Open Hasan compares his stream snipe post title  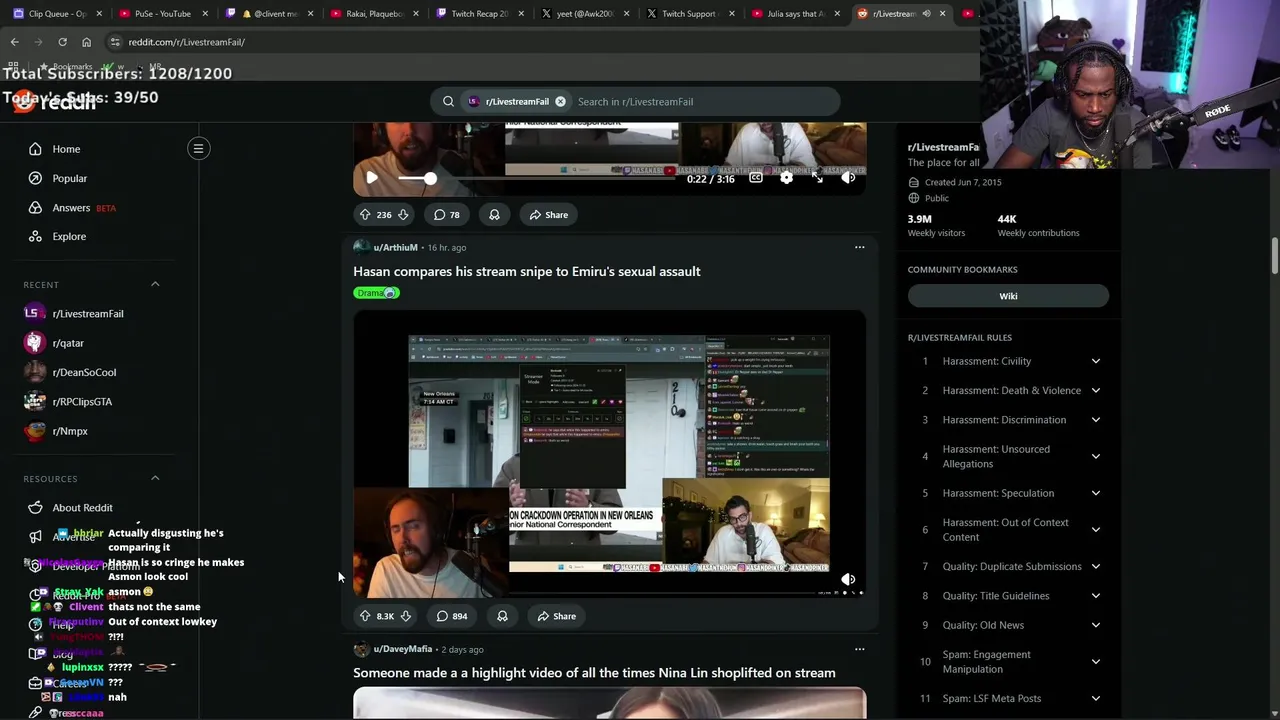526,272
